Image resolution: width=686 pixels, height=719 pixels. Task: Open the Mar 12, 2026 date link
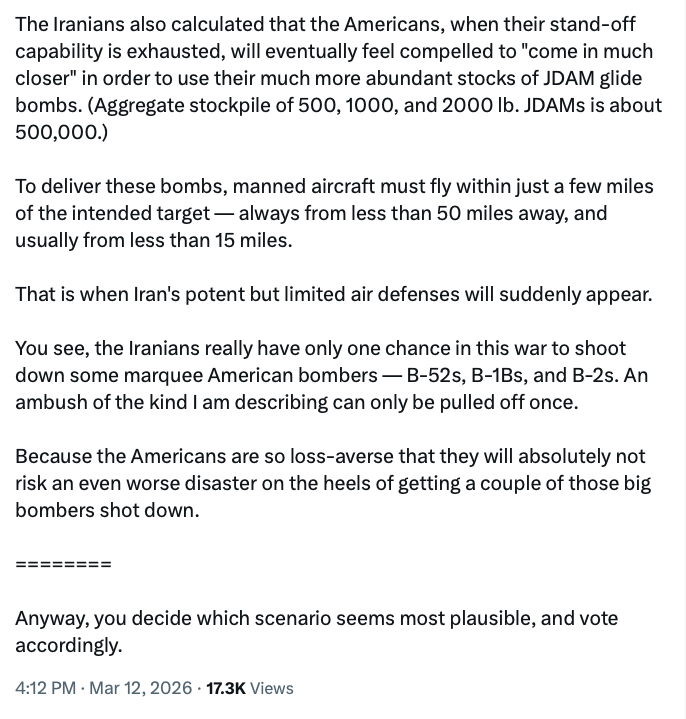(x=139, y=688)
